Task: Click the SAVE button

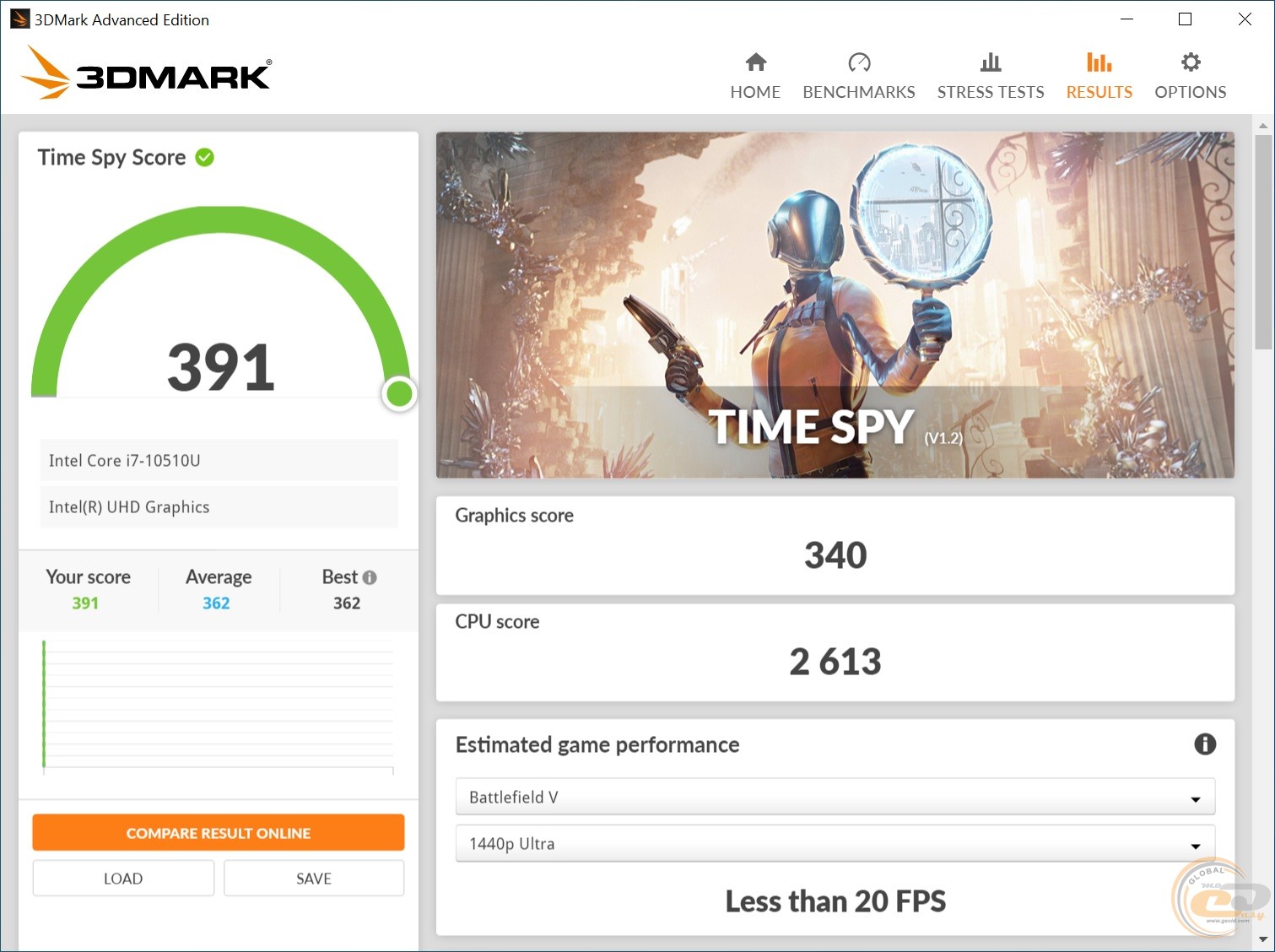Action: point(314,879)
